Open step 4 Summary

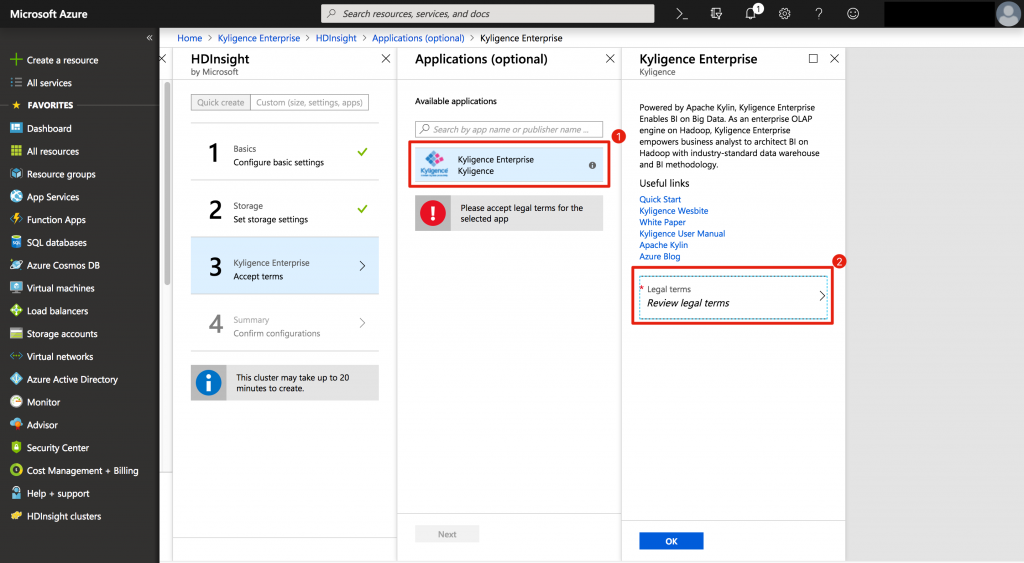click(x=285, y=324)
